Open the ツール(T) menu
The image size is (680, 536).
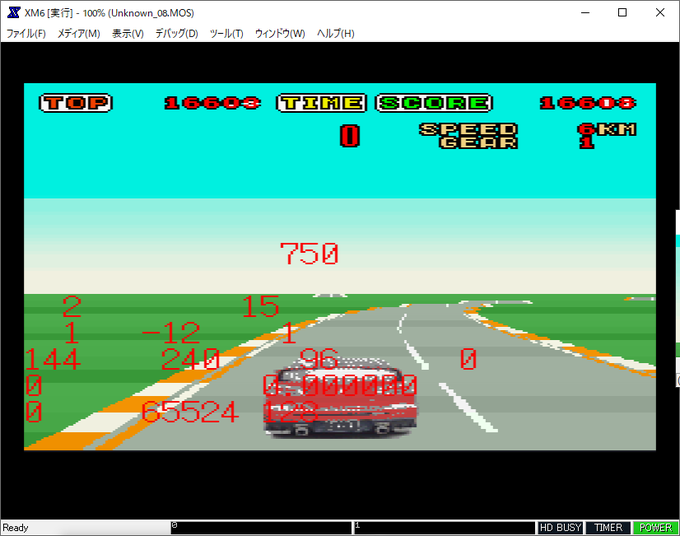(226, 33)
